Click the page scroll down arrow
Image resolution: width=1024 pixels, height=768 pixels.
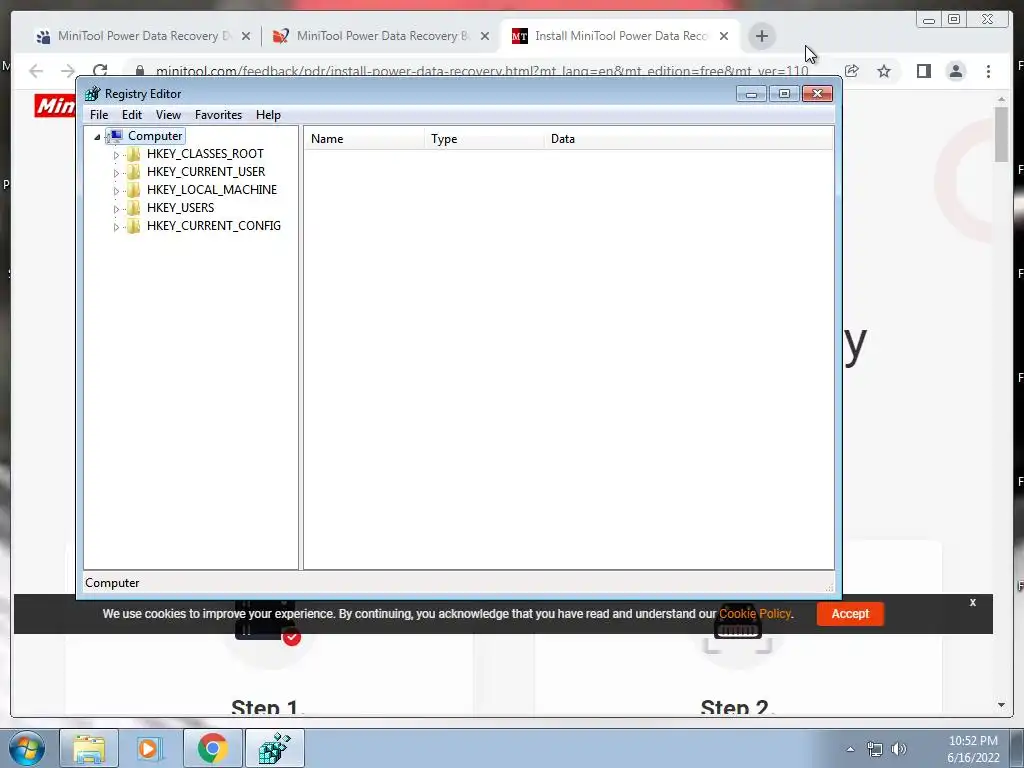pos(1001,705)
